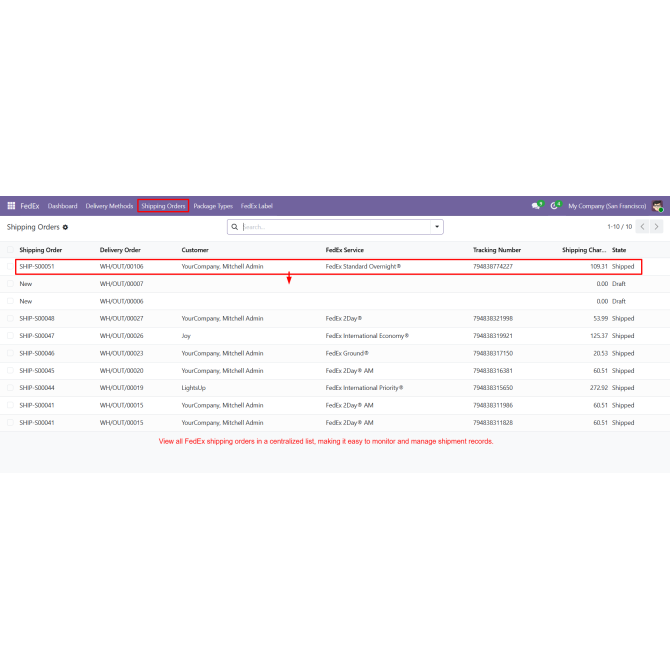Click FedEx 2Day service for WH/OUT/00027
Image resolution: width=670 pixels, height=670 pixels.
pyautogui.click(x=344, y=318)
